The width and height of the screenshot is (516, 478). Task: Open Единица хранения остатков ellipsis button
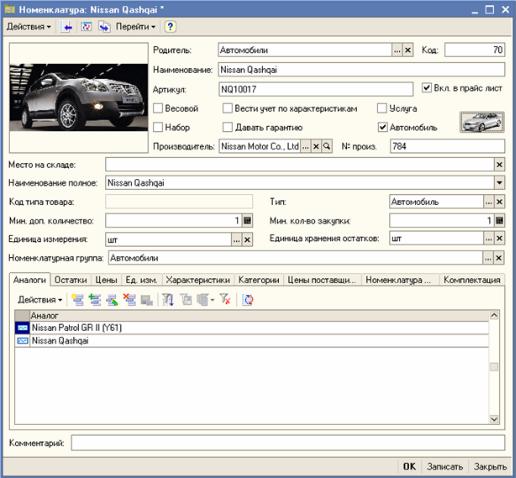tap(489, 238)
